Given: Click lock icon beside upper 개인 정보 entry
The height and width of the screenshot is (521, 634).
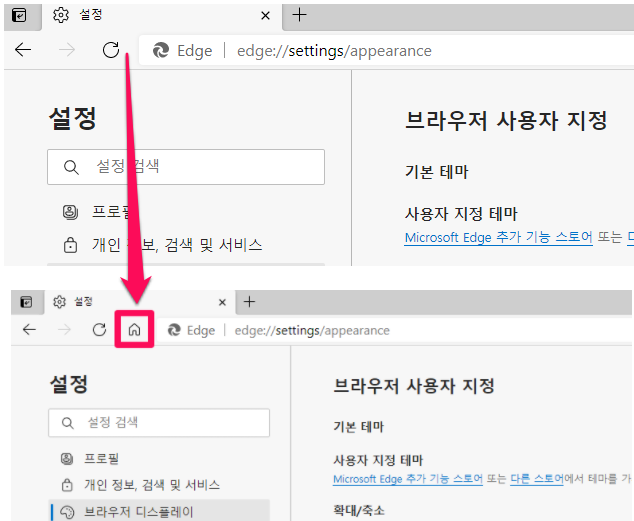Looking at the screenshot, I should point(70,245).
